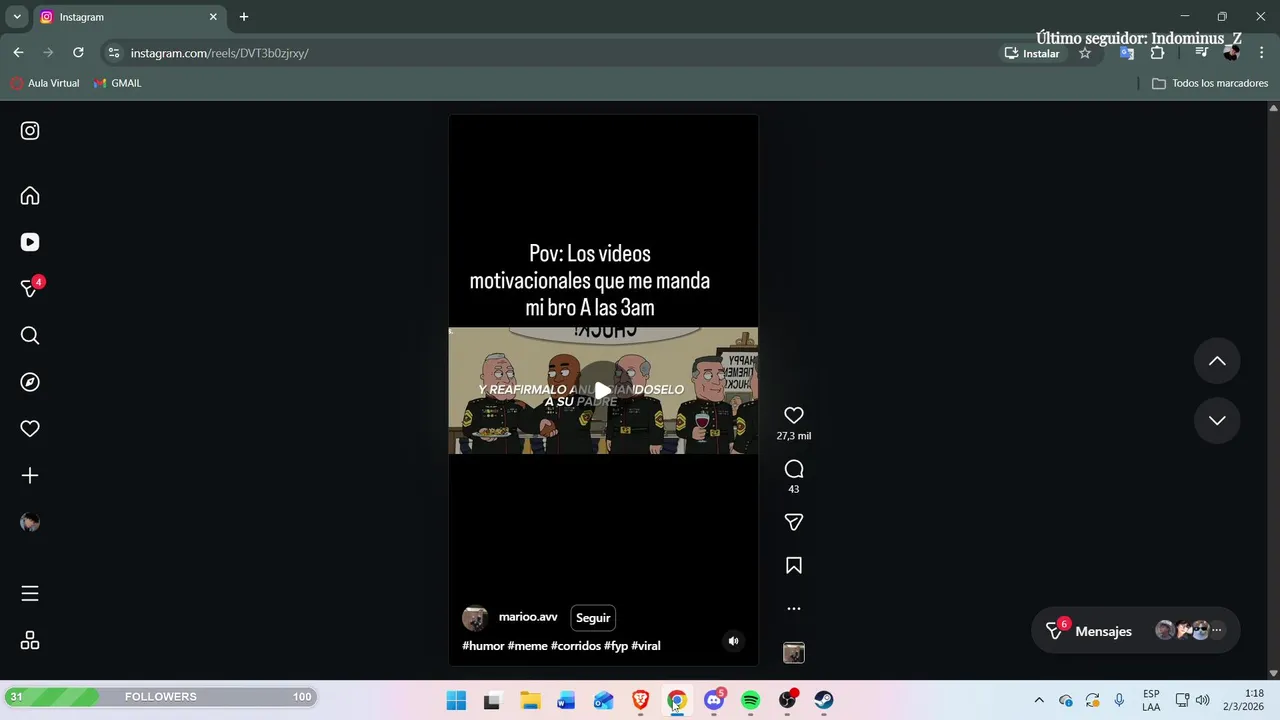Open the Aula Virtual bookmark

pos(45,83)
